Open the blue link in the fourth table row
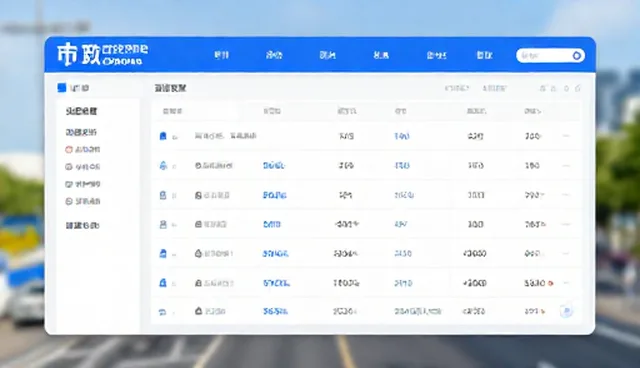 272,224
